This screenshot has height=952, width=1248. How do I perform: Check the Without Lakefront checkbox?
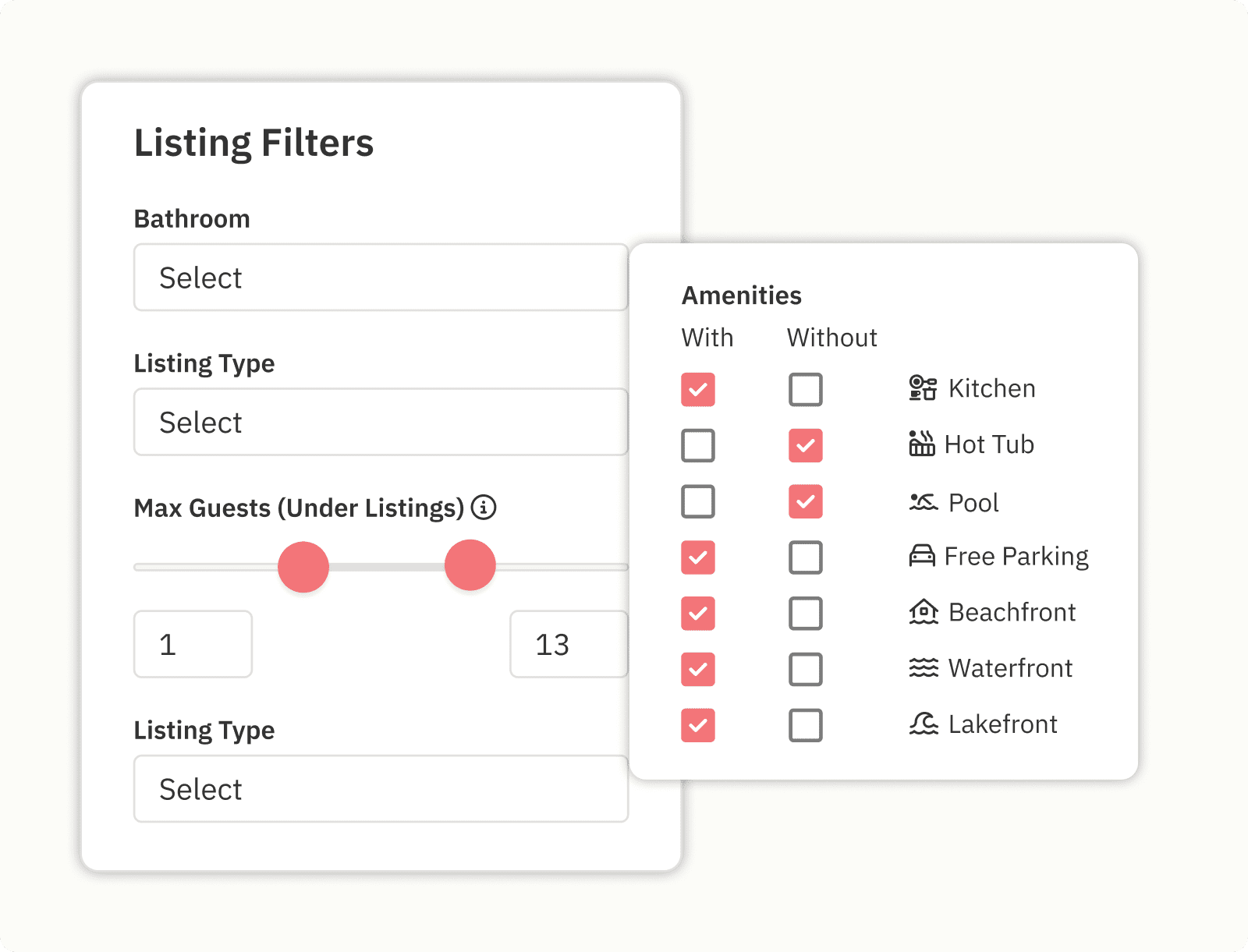tap(805, 725)
